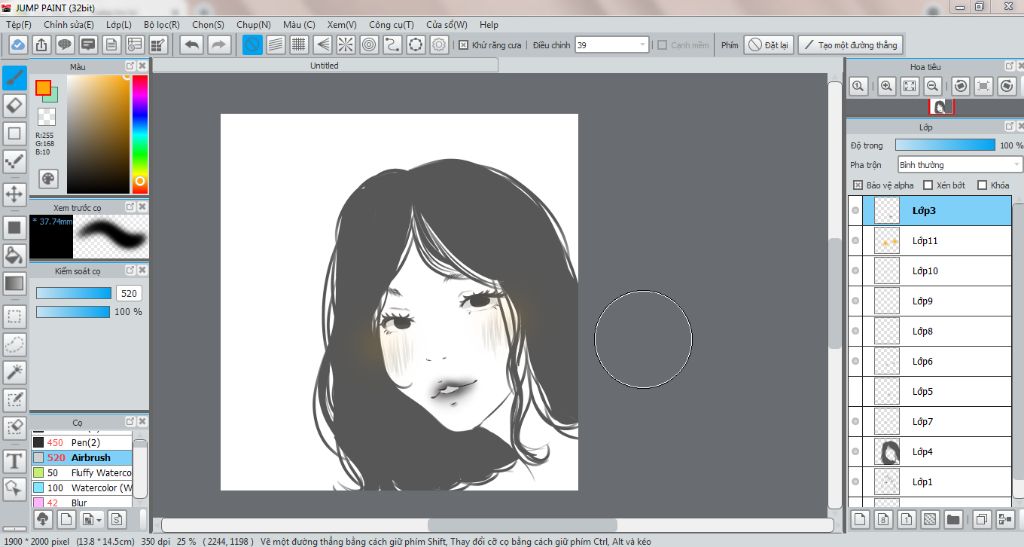Open Pha trộn blending mode dropdown
The width and height of the screenshot is (1024, 547).
959,164
